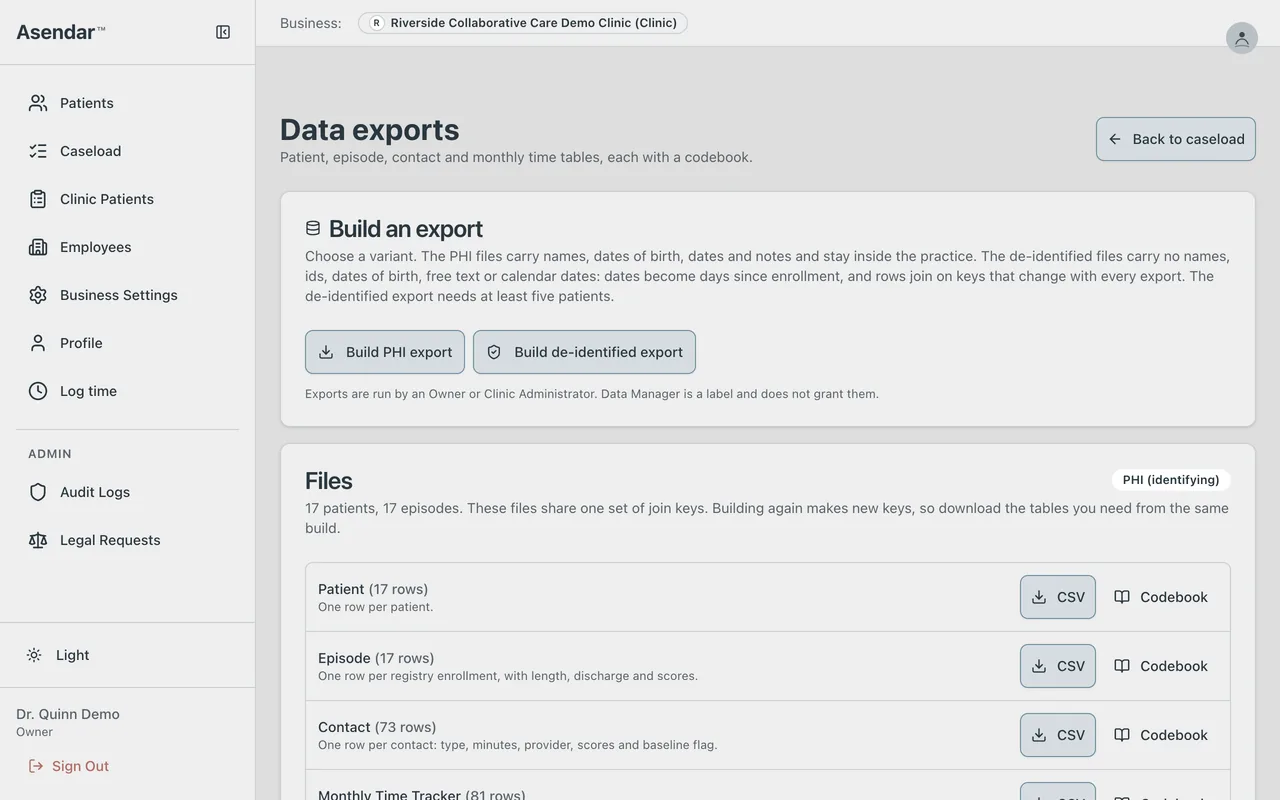Click the Profile person icon
Screen dimensions: 1280x800
point(38,343)
